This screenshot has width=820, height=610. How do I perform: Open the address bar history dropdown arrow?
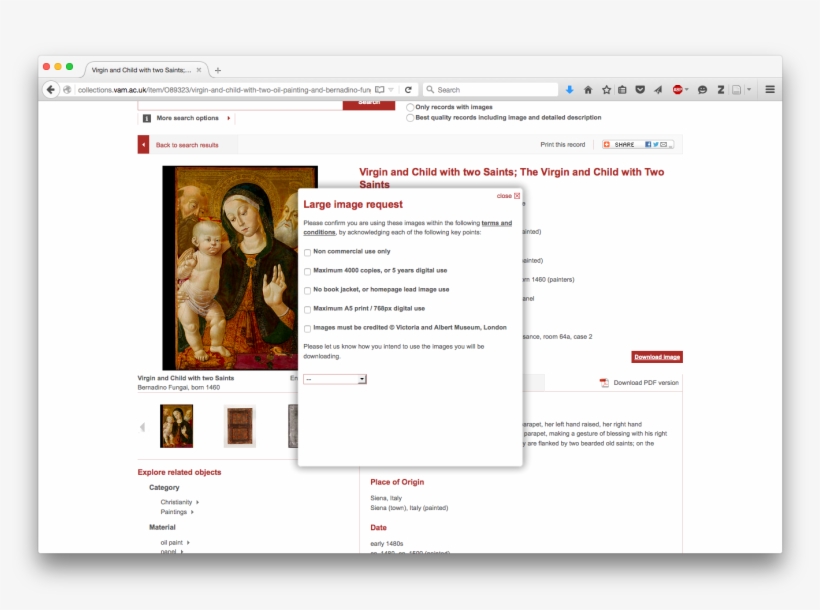391,89
